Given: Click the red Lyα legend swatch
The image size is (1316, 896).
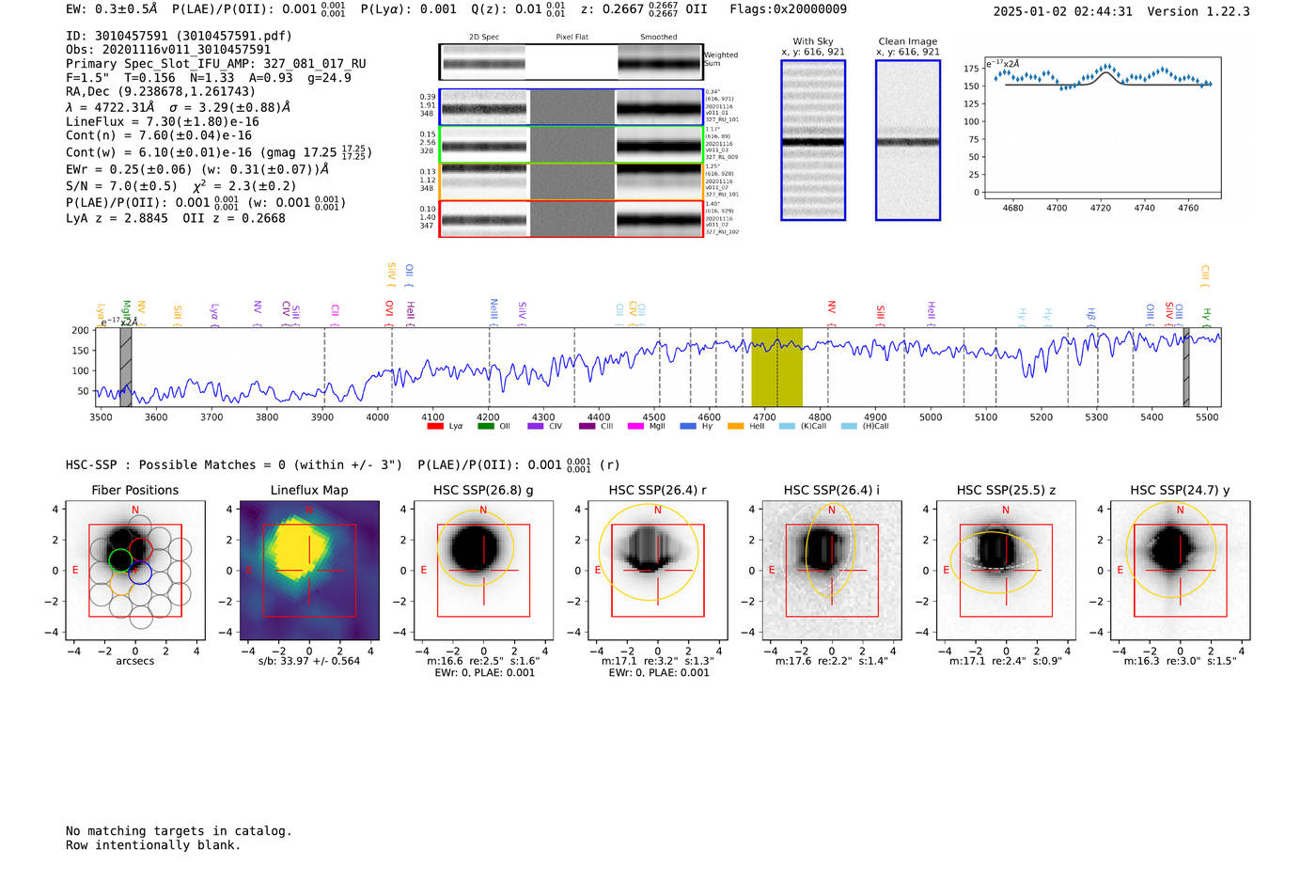Looking at the screenshot, I should click(435, 427).
